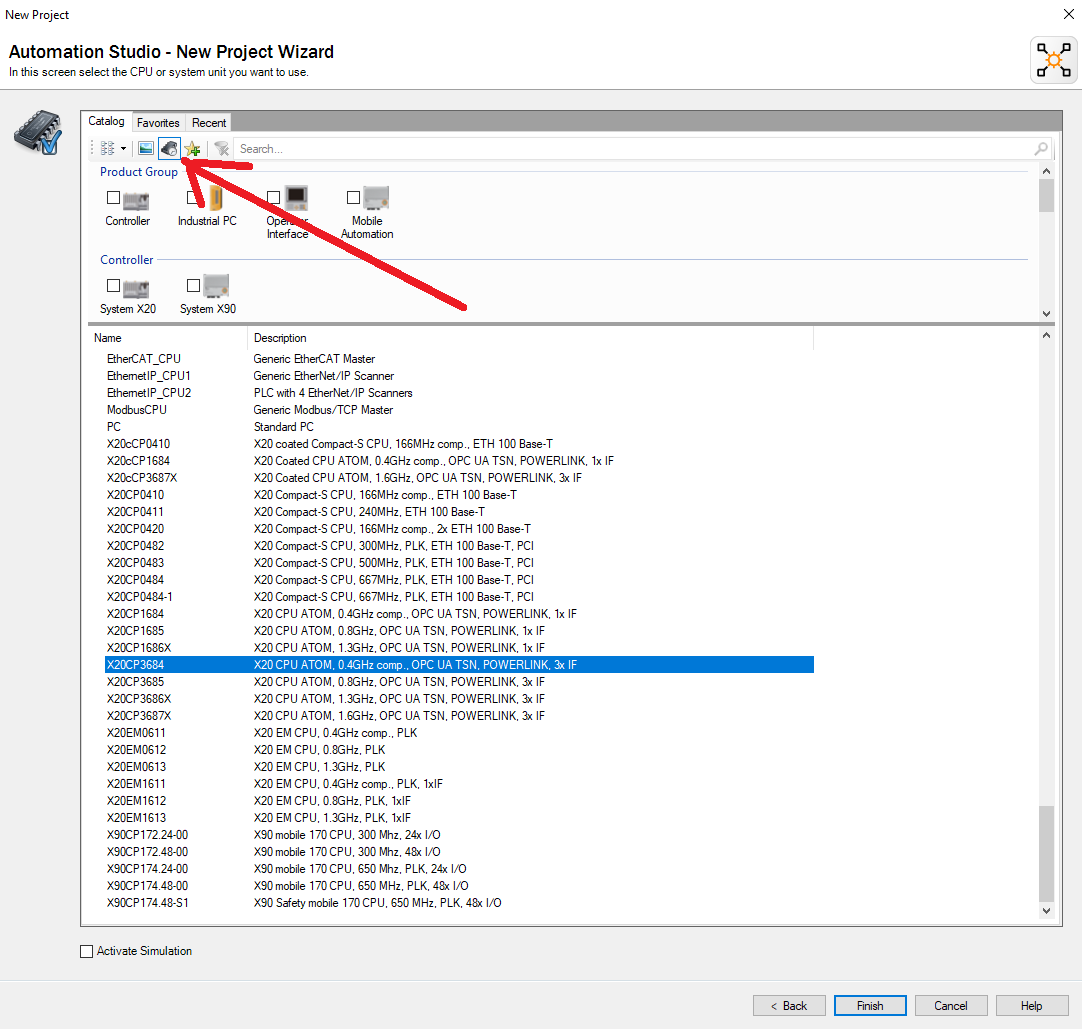
Task: Click the catalog view layout icon
Action: (108, 148)
